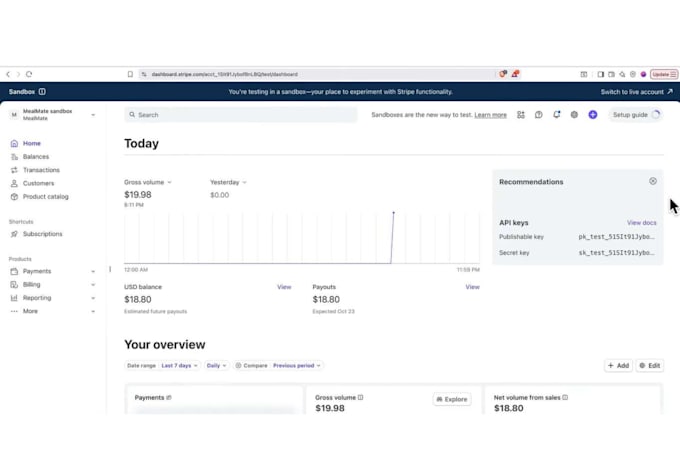
Task: Click the Sandbox info icon in the banner
Action: 42,92
